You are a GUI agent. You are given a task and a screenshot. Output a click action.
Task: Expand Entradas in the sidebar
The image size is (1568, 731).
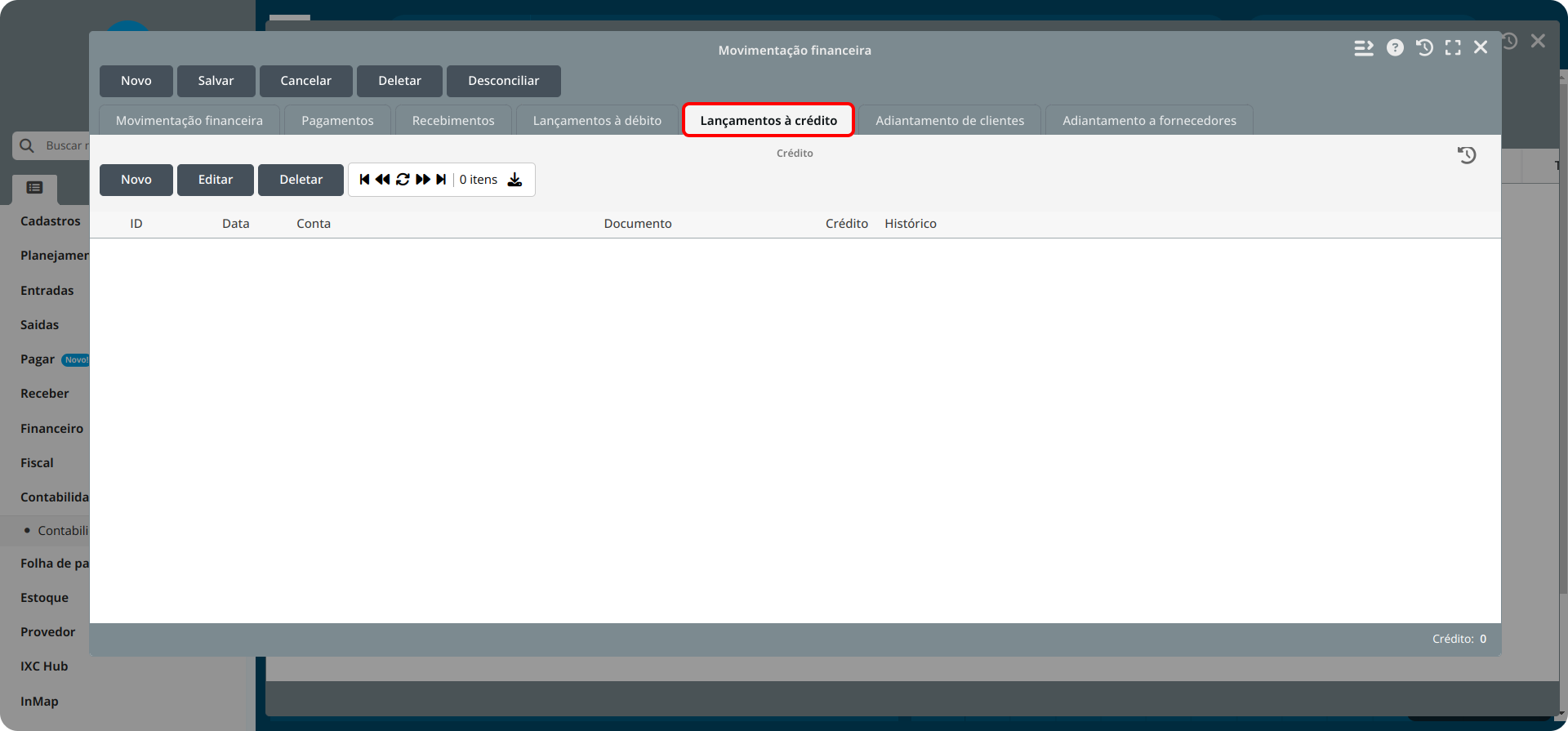(47, 291)
